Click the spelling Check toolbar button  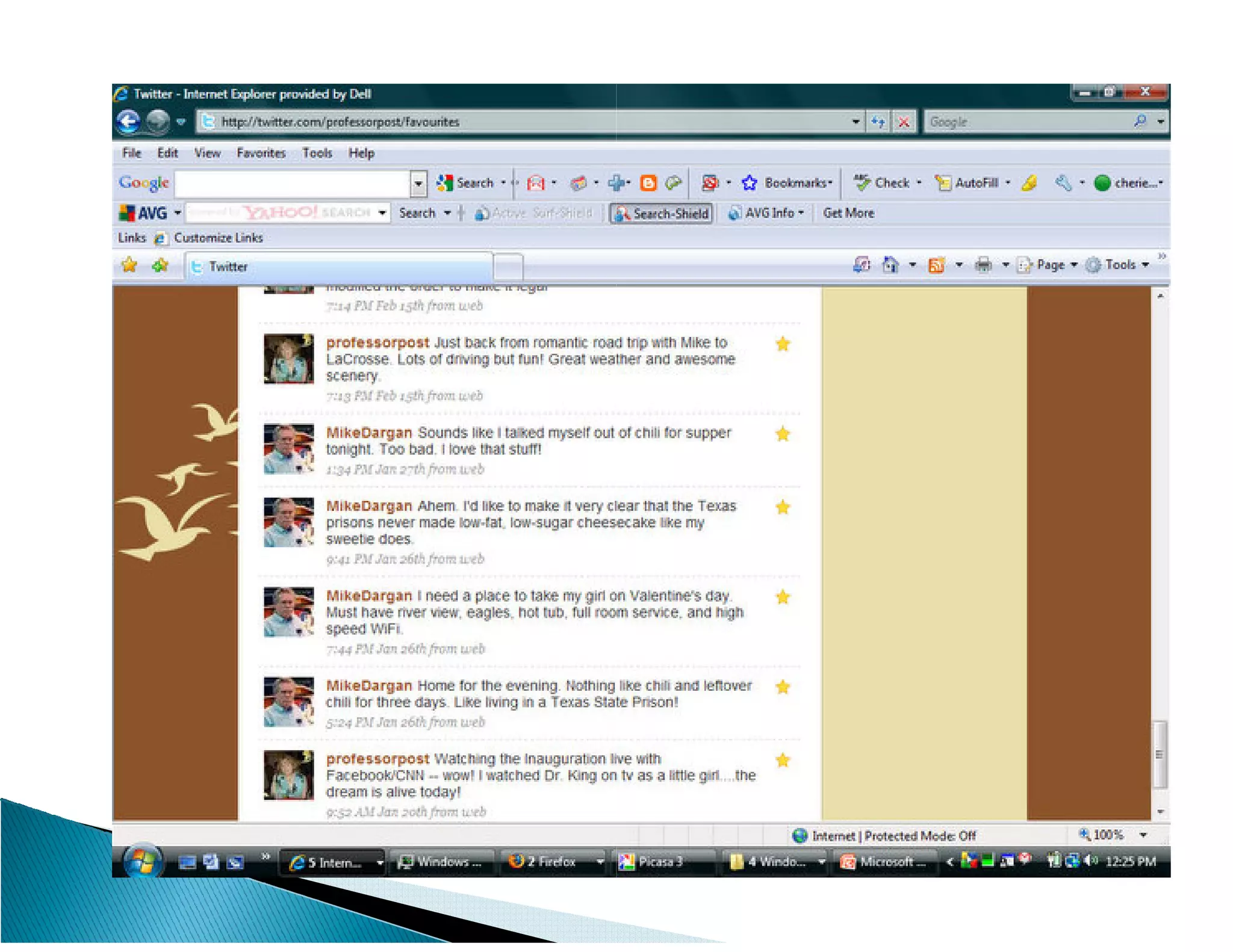pyautogui.click(x=882, y=183)
